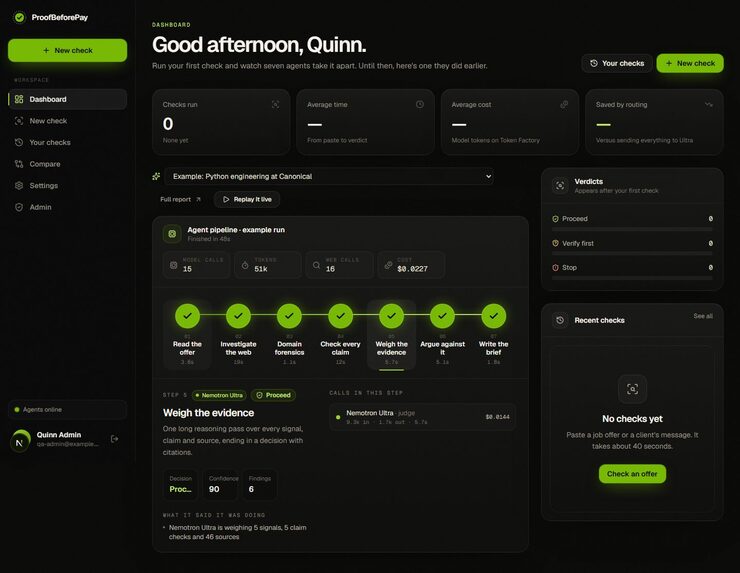This screenshot has width=740, height=573.
Task: Click the Model calls stat showing 15
Action: click(197, 265)
